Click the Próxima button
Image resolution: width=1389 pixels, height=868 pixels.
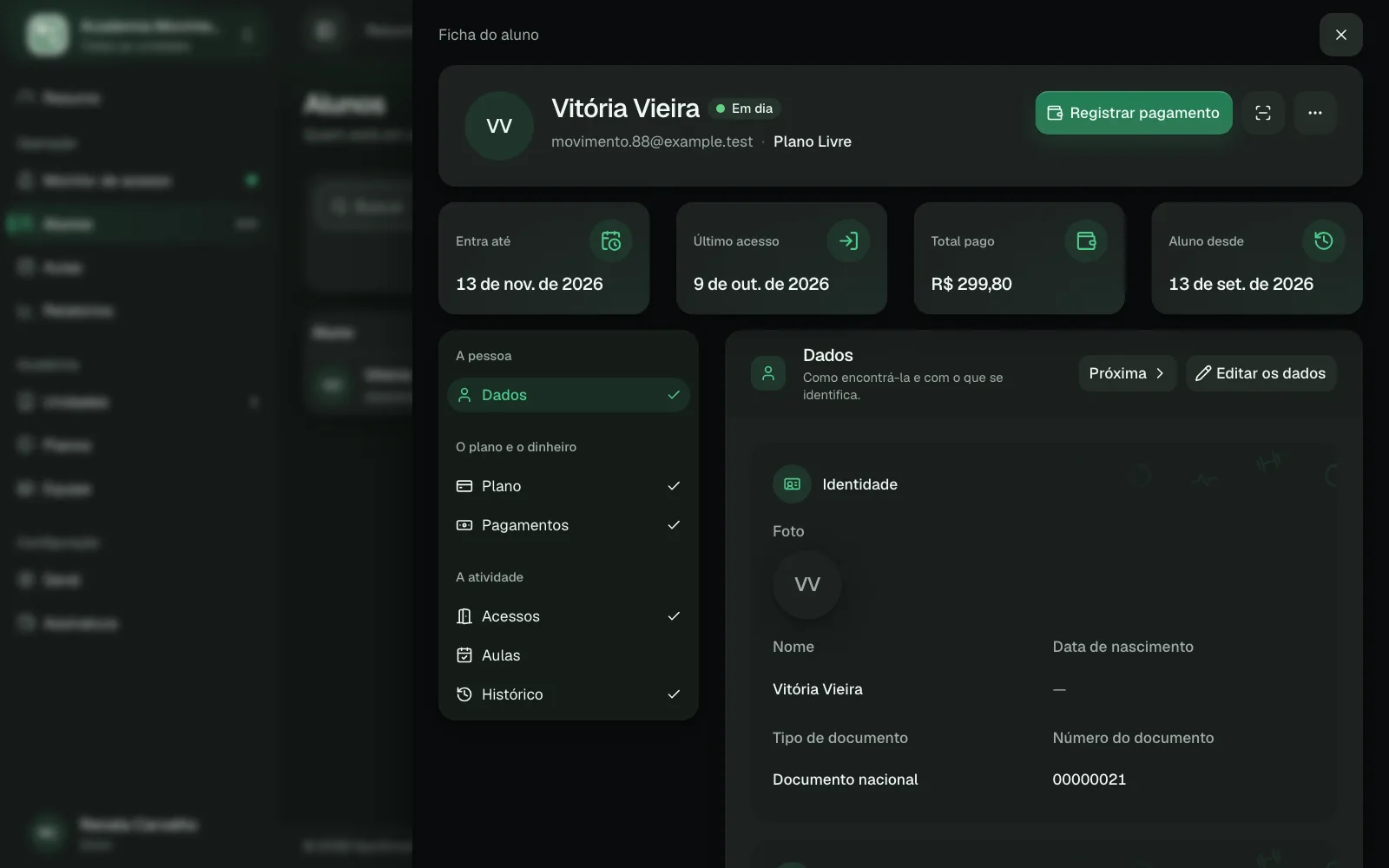pos(1127,373)
